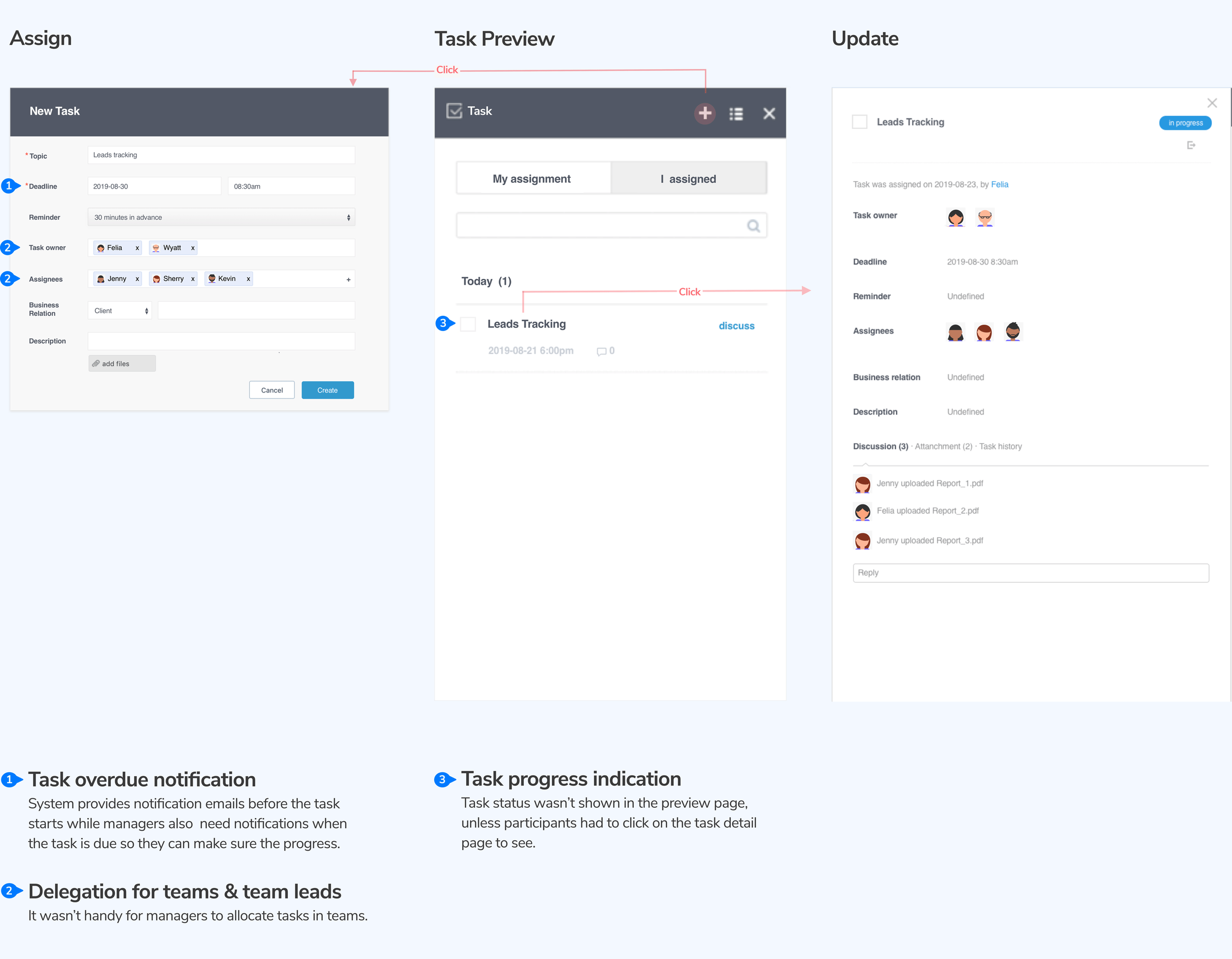The height and width of the screenshot is (959, 1232).
Task: Expand the Reminder 30 minutes dropdown
Action: coord(221,218)
